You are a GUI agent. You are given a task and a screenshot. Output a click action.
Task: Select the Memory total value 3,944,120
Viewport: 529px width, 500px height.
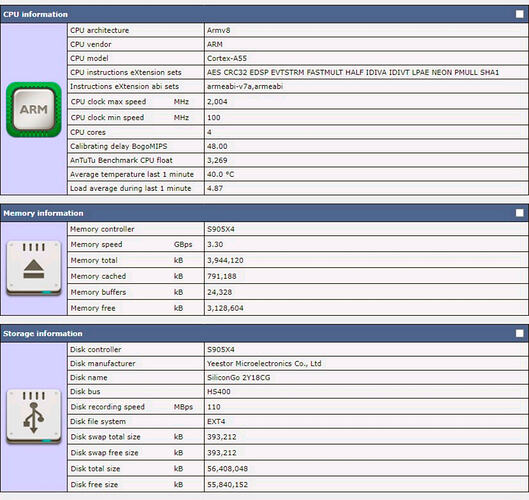pyautogui.click(x=225, y=260)
